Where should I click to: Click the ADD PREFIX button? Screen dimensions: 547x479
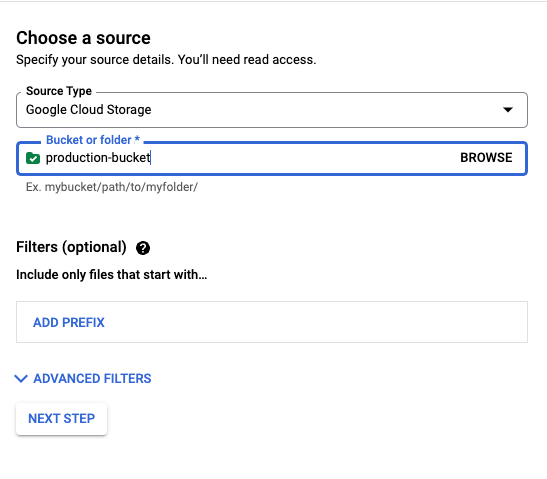[x=69, y=322]
